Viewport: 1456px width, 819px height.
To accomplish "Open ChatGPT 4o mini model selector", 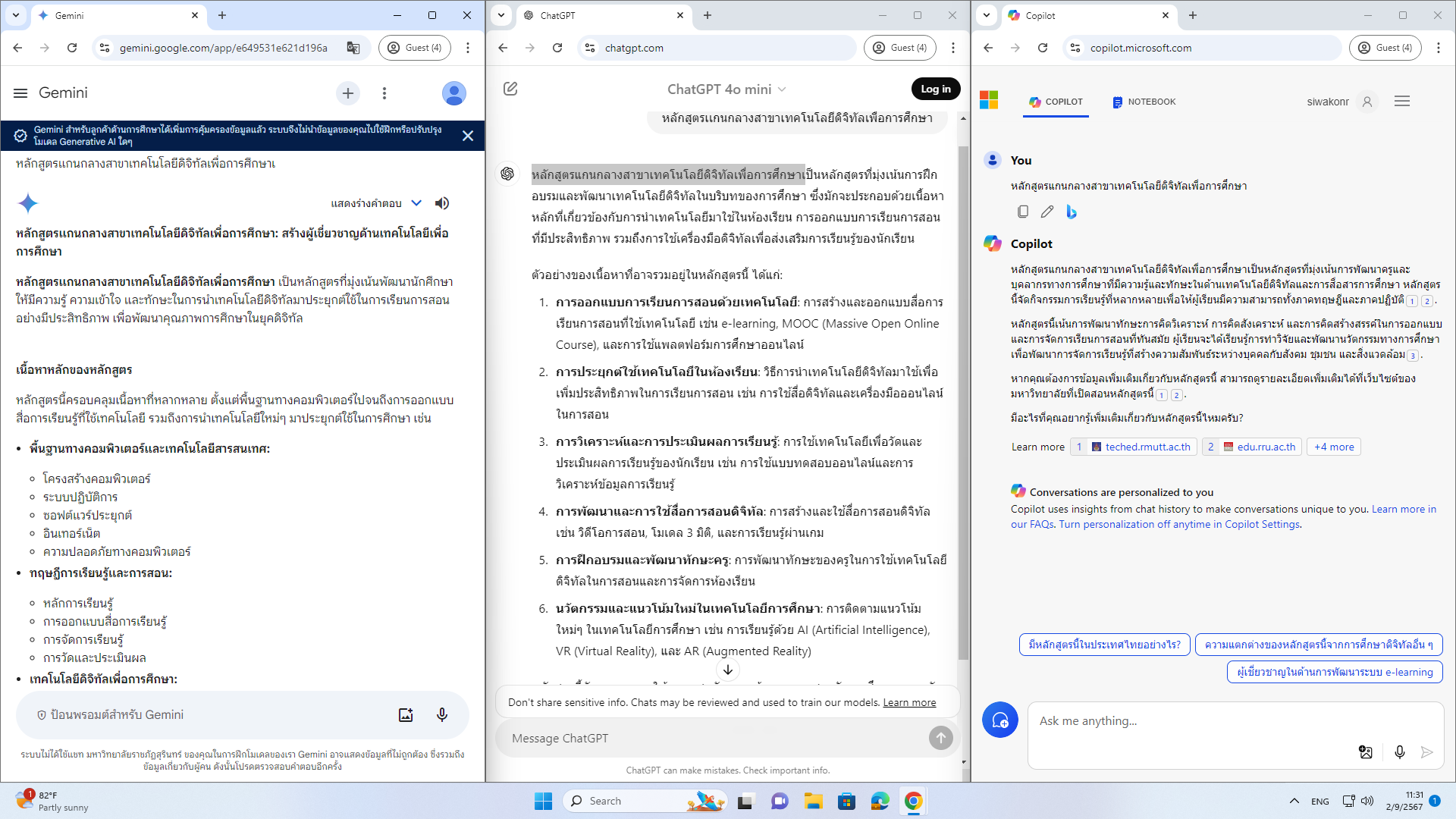I will 726,89.
